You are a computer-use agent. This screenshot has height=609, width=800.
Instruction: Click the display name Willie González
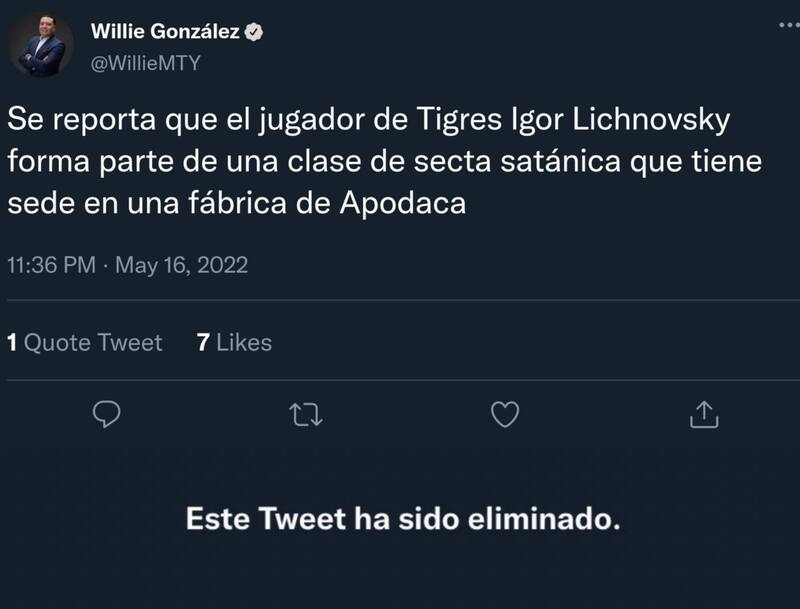pyautogui.click(x=165, y=32)
